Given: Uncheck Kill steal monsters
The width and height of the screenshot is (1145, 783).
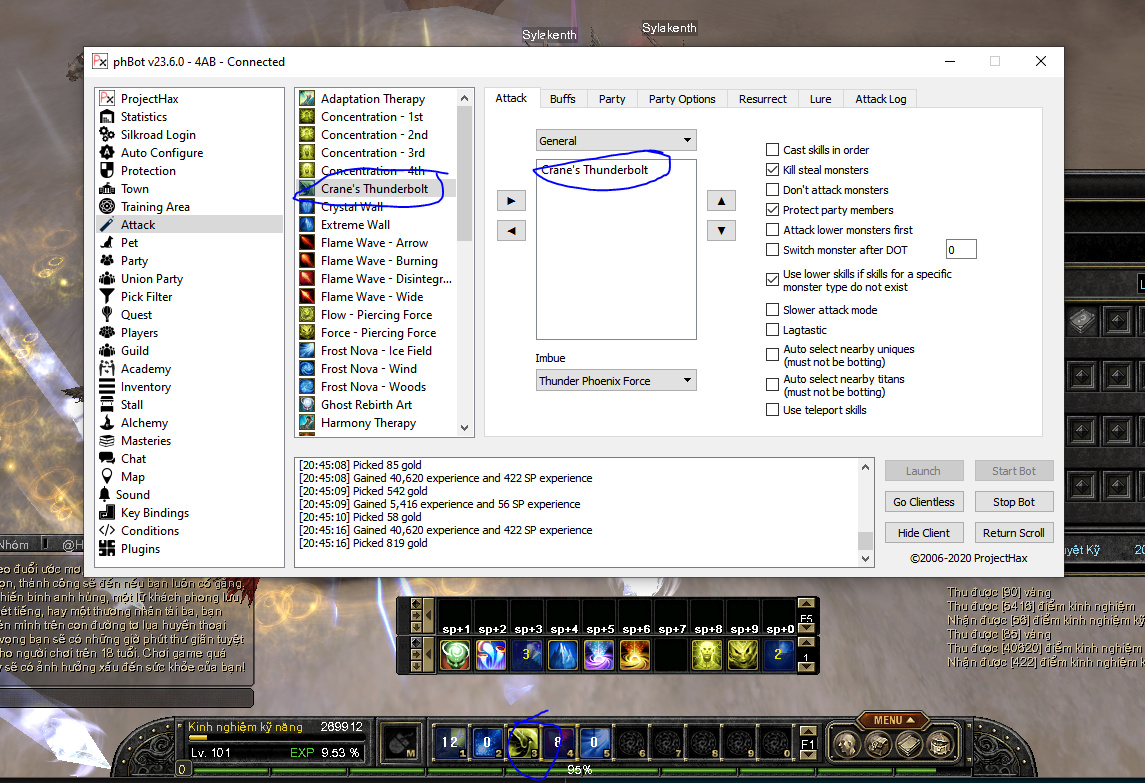Looking at the screenshot, I should pyautogui.click(x=772, y=170).
